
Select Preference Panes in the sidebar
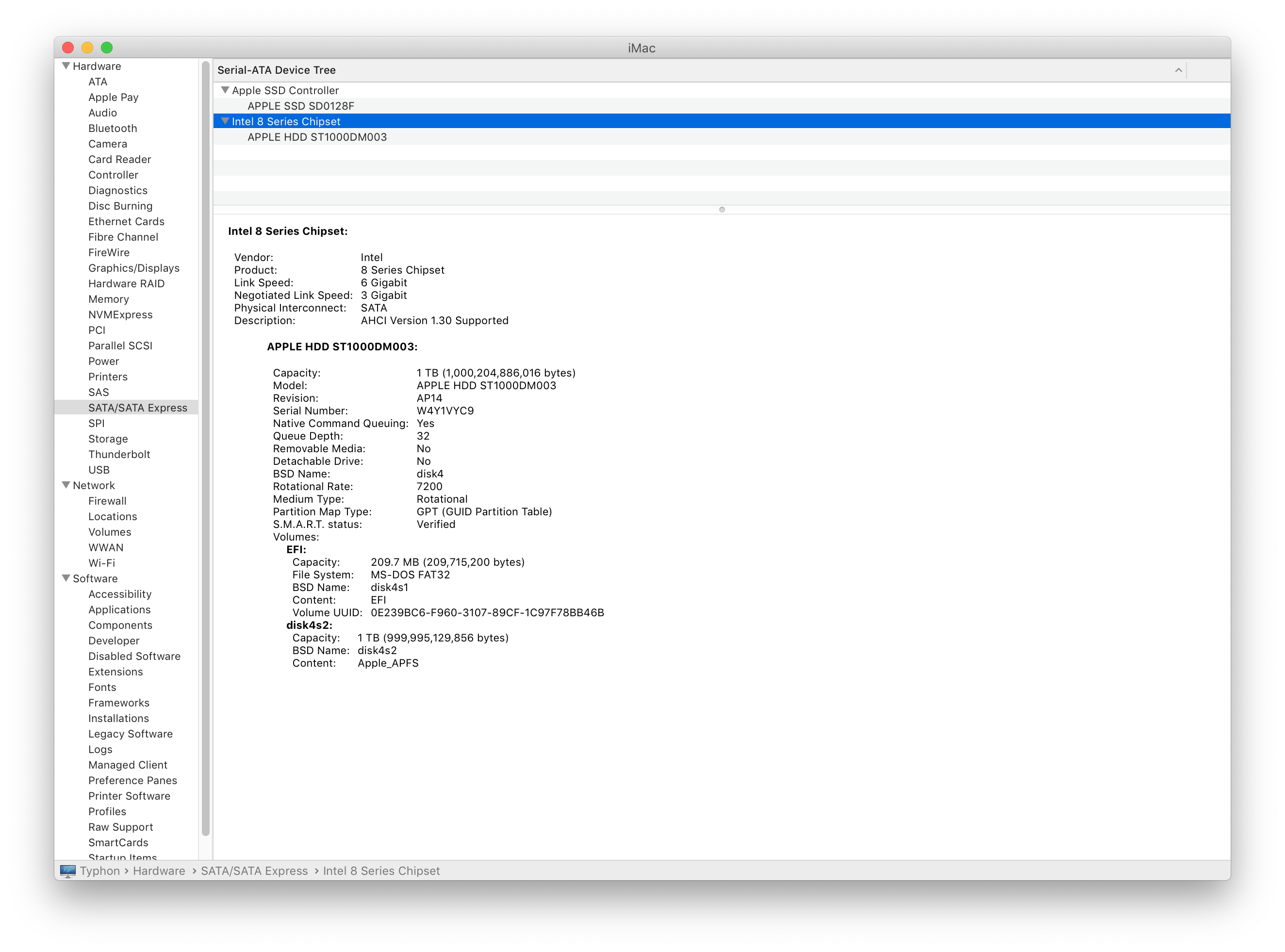[132, 781]
